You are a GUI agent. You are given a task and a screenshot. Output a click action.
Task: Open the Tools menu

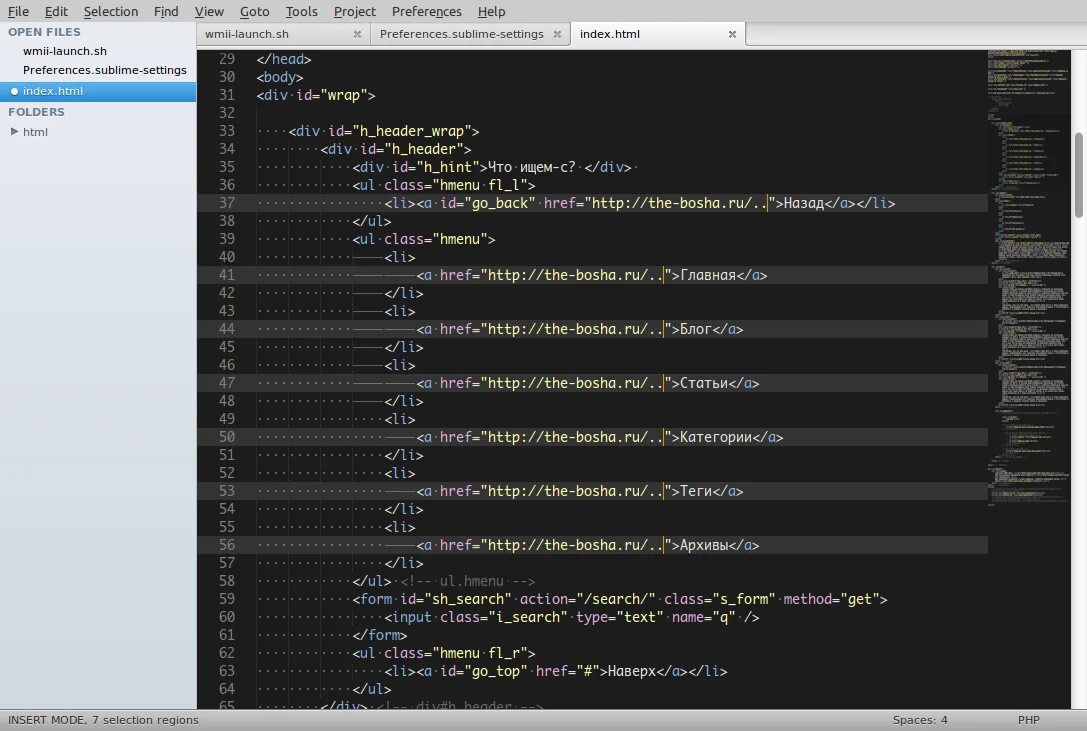302,11
